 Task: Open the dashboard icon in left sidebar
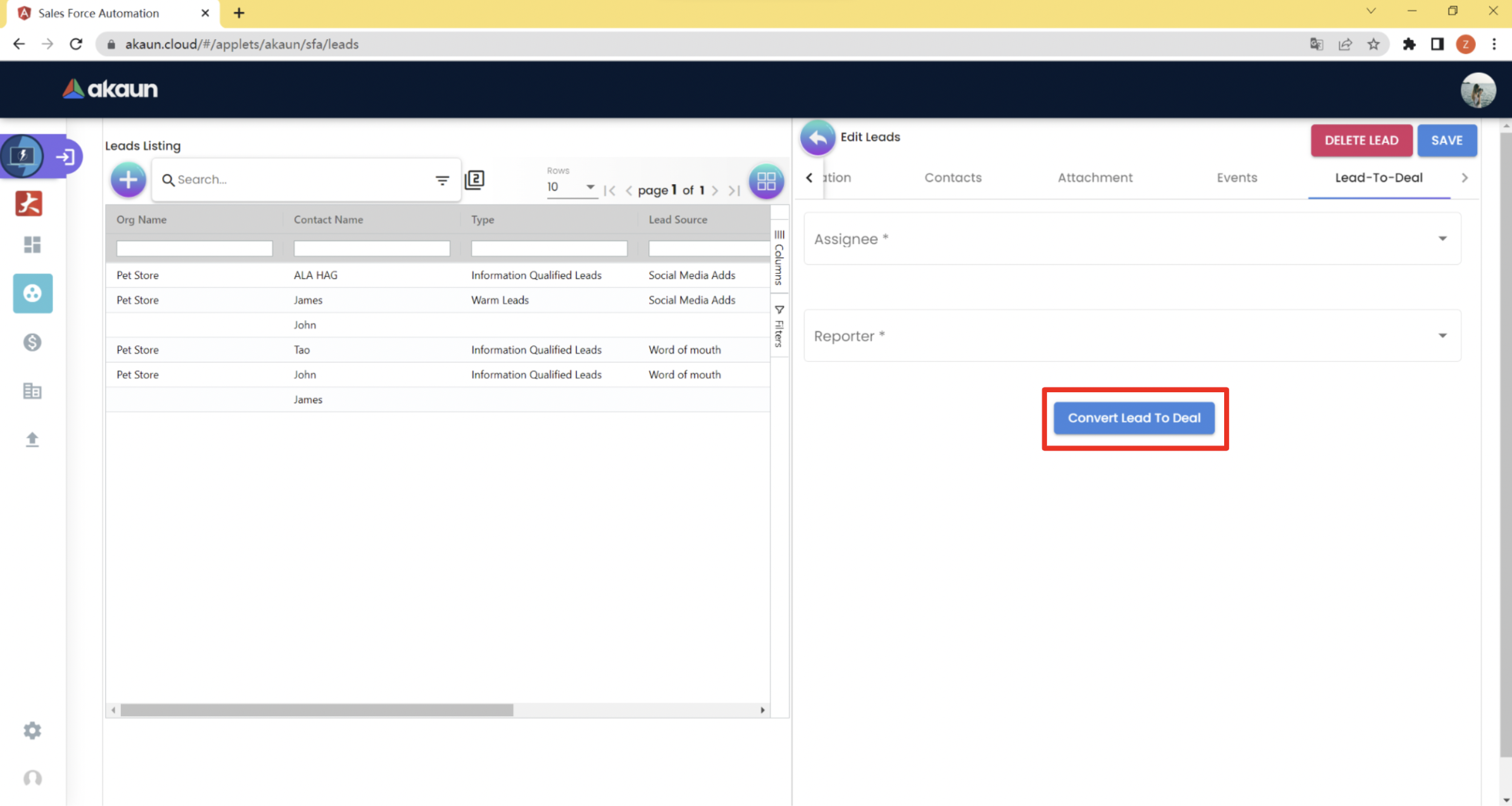32,245
